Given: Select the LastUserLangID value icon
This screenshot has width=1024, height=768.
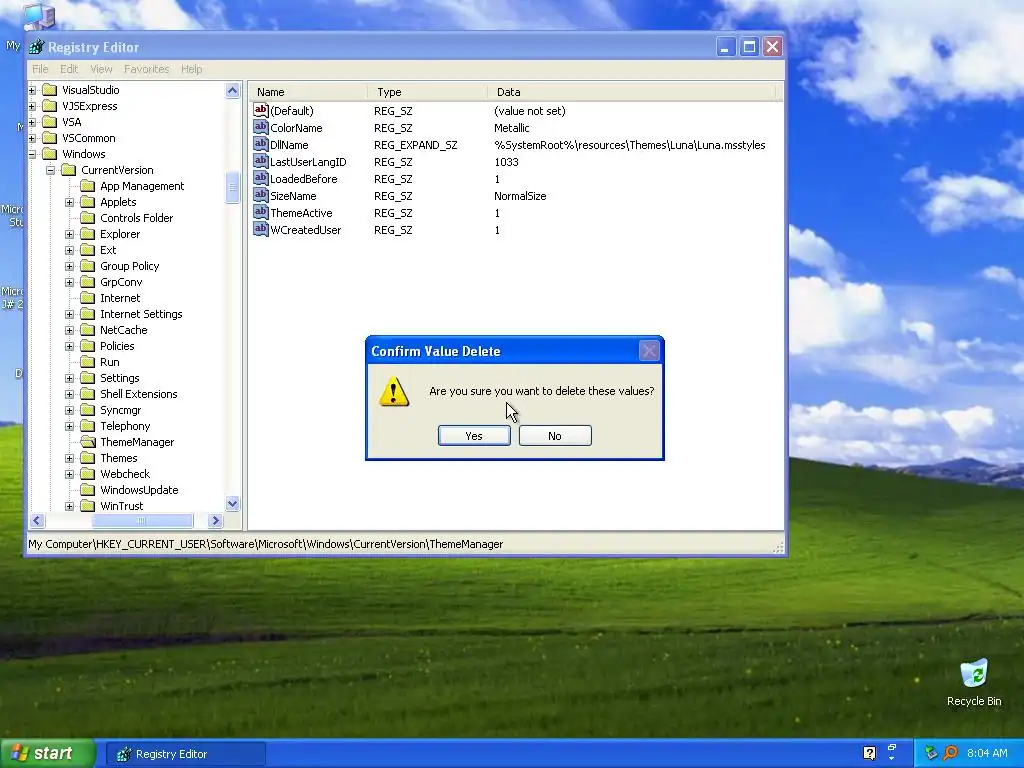Looking at the screenshot, I should (261, 161).
